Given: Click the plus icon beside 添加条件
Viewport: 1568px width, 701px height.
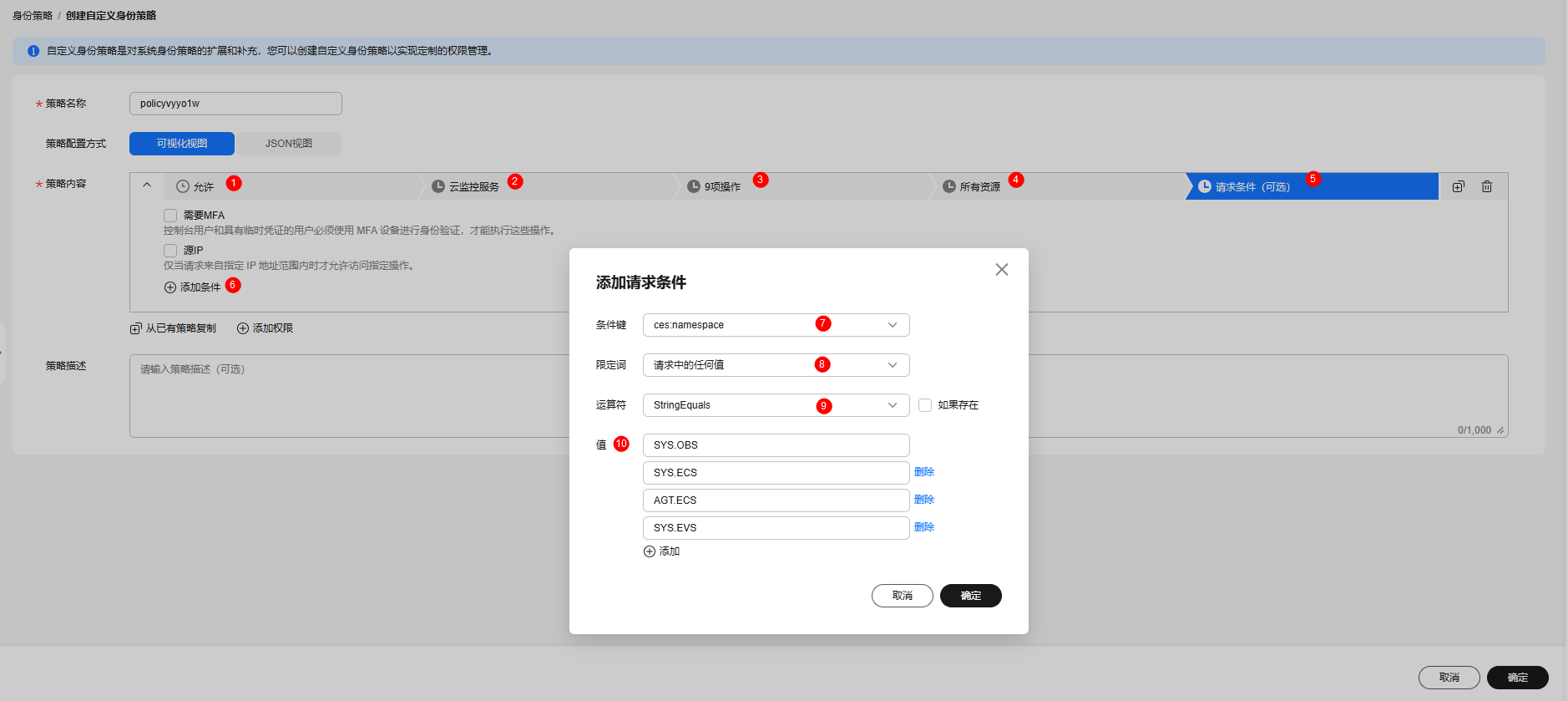Looking at the screenshot, I should (x=170, y=287).
